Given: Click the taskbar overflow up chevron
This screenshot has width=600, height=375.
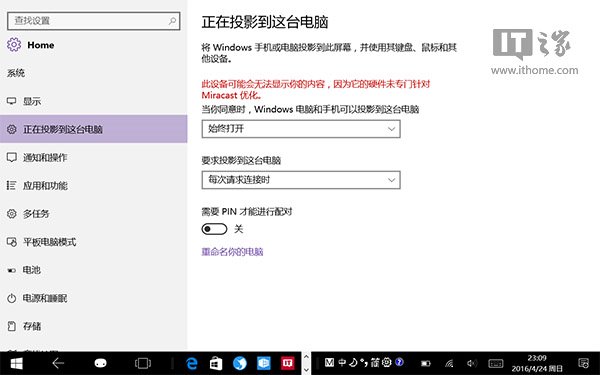Looking at the screenshot, I should pos(306,356).
